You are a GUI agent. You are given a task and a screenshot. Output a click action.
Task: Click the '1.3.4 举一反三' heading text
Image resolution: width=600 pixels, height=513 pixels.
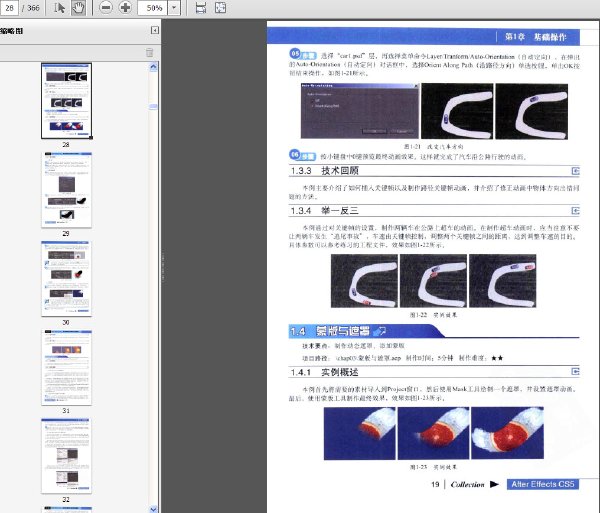click(324, 210)
